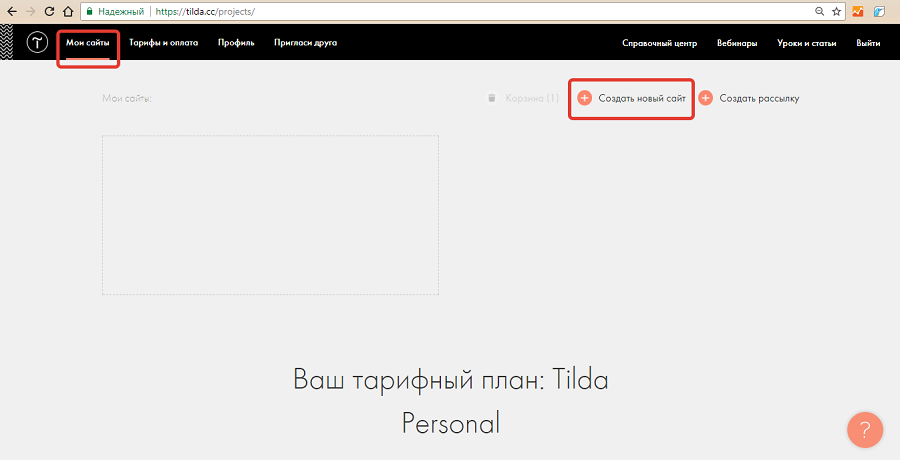Viewport: 900px width, 460px height.
Task: Click plus icon beside Создать рассылку
Action: click(705, 98)
